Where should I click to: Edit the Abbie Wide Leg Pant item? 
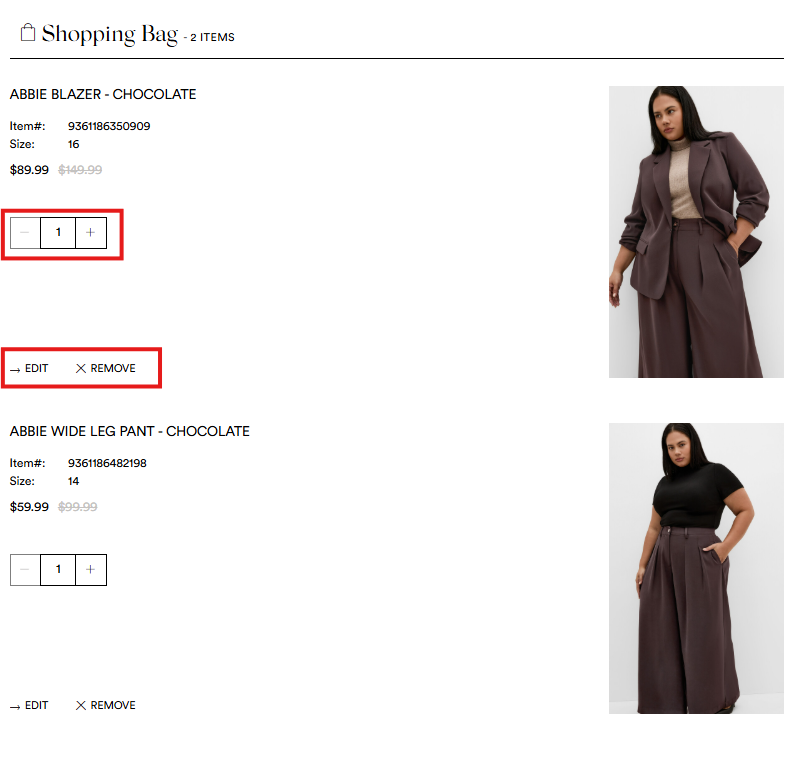(29, 705)
